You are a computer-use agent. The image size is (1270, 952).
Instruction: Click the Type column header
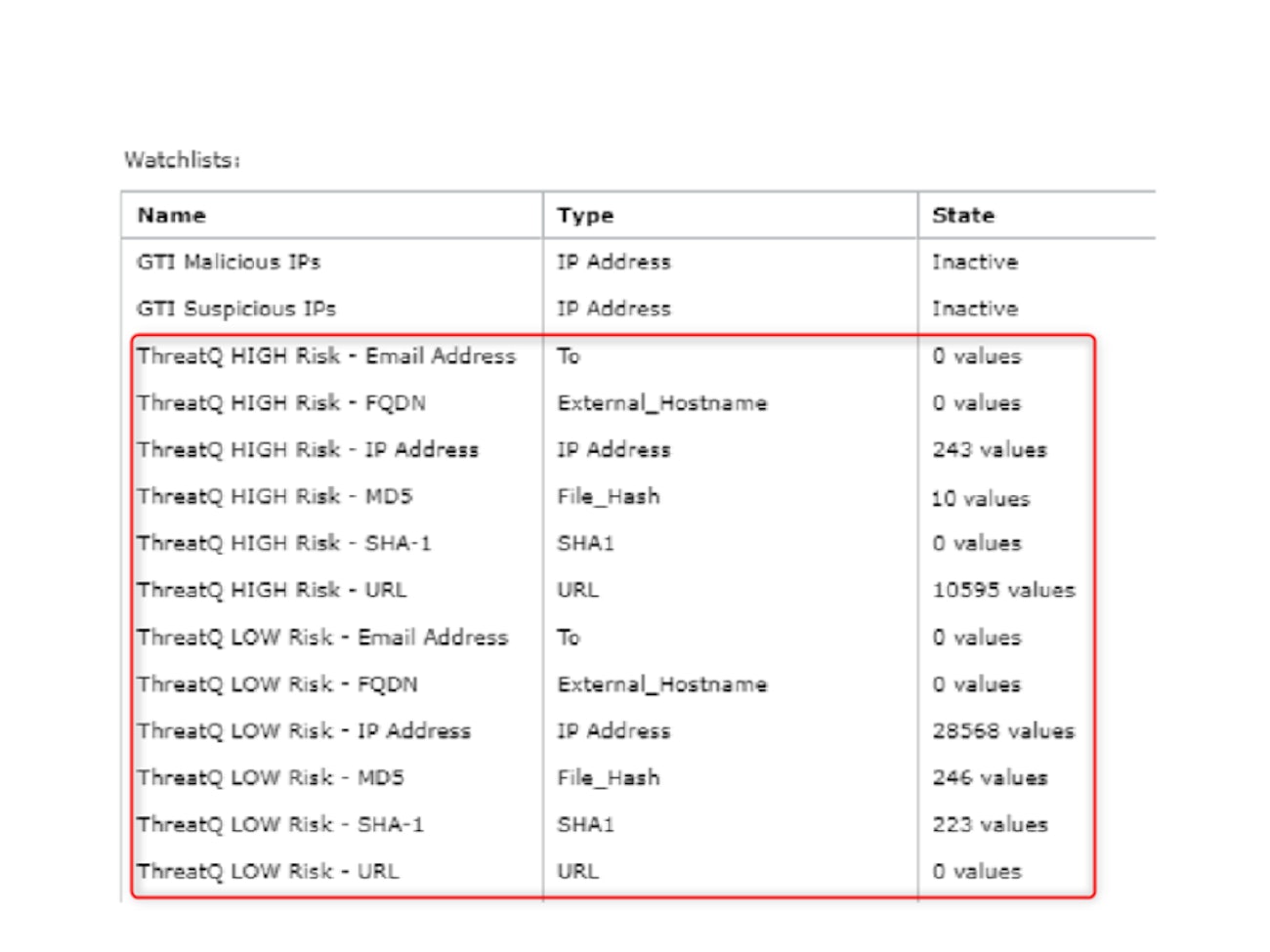585,216
